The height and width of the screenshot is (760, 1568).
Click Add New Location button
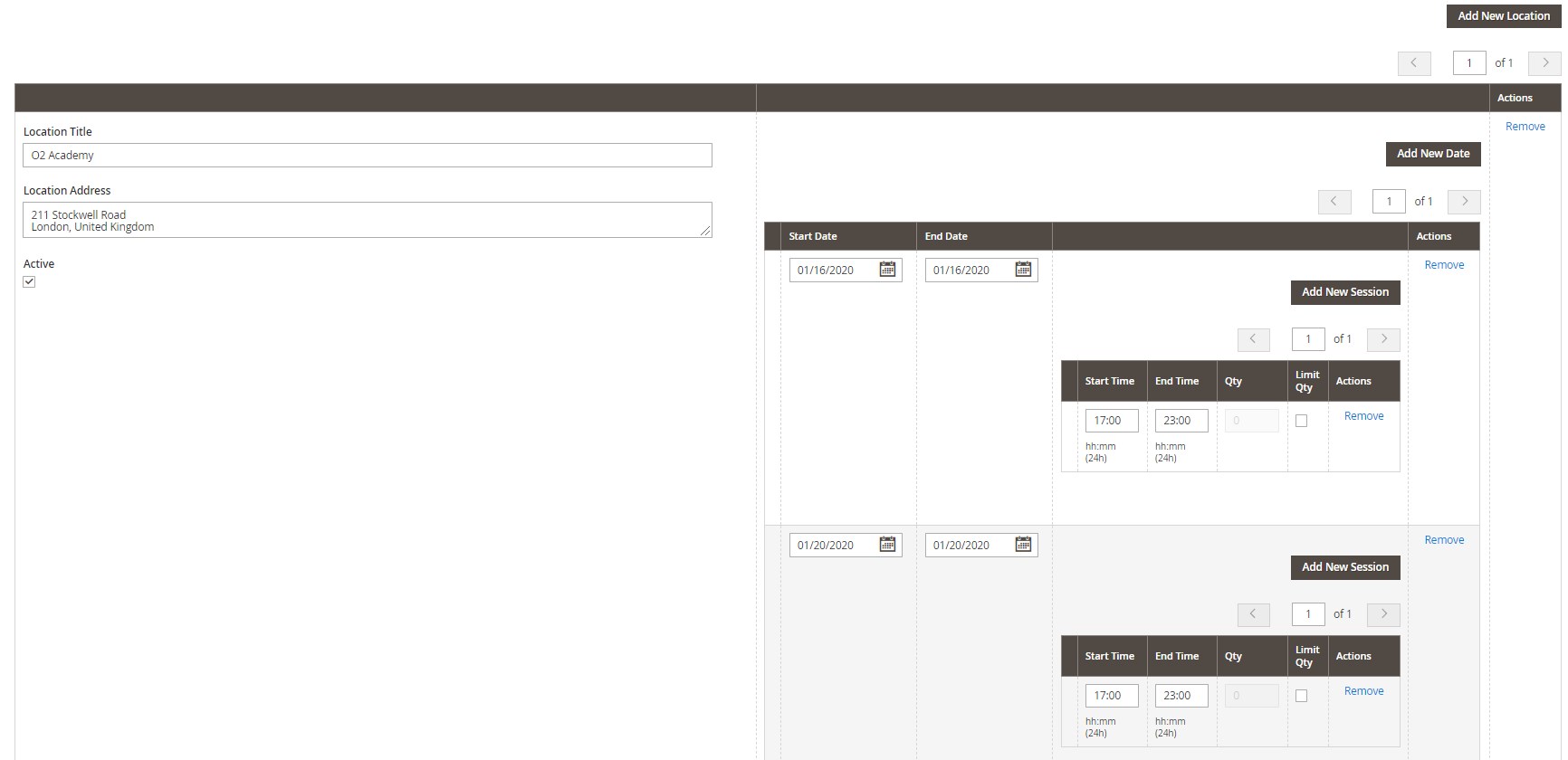click(x=1503, y=16)
